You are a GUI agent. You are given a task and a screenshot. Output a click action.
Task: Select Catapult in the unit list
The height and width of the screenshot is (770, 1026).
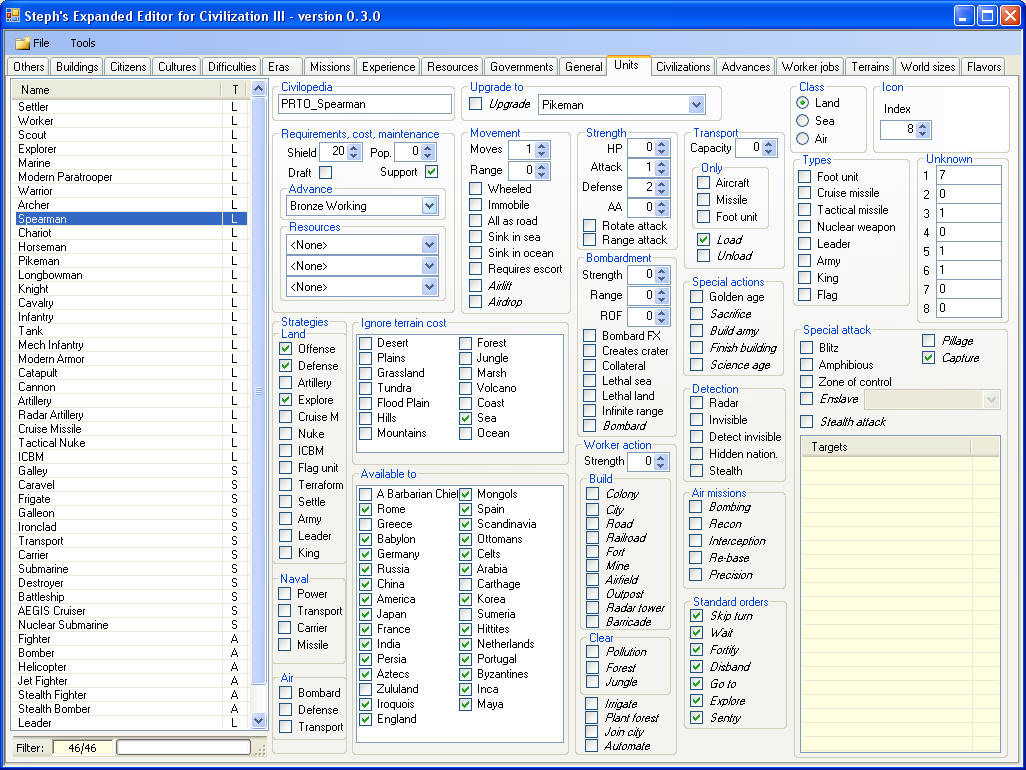click(131, 373)
